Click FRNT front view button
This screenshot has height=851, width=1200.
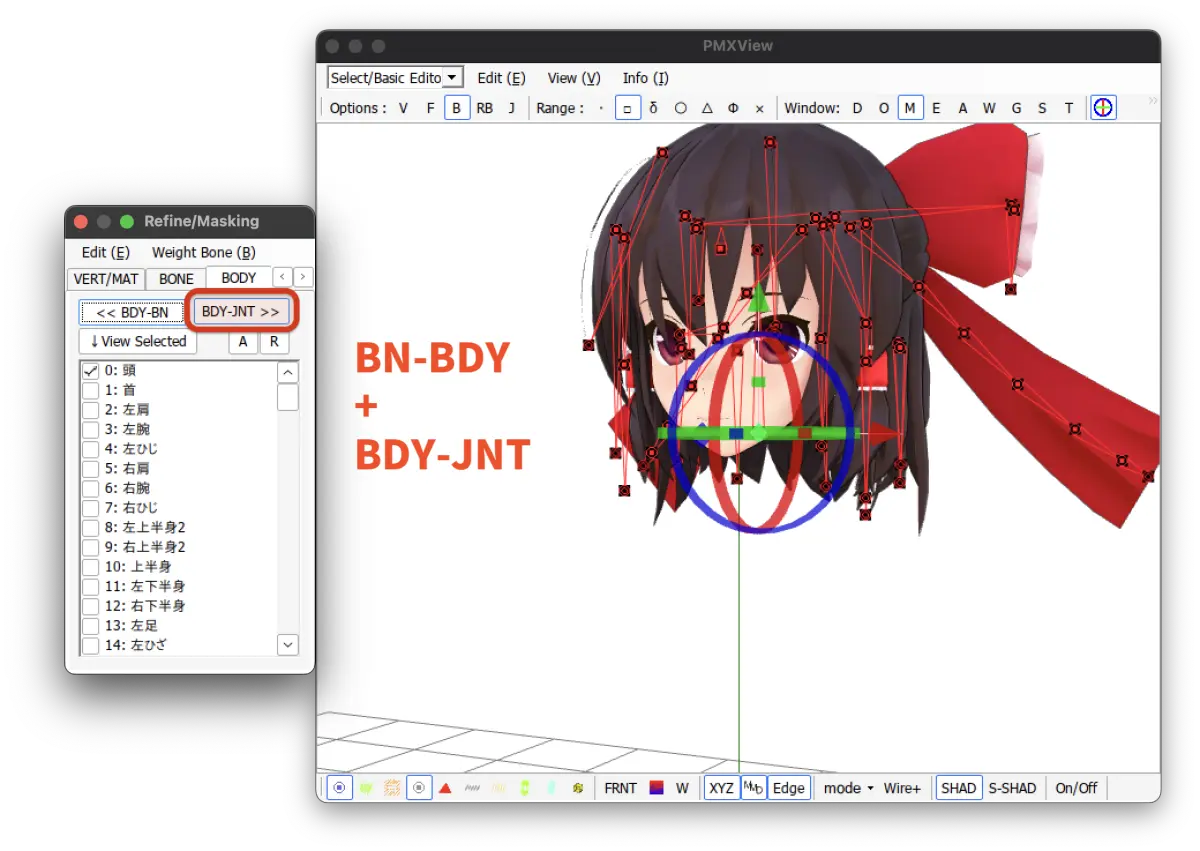click(x=621, y=788)
